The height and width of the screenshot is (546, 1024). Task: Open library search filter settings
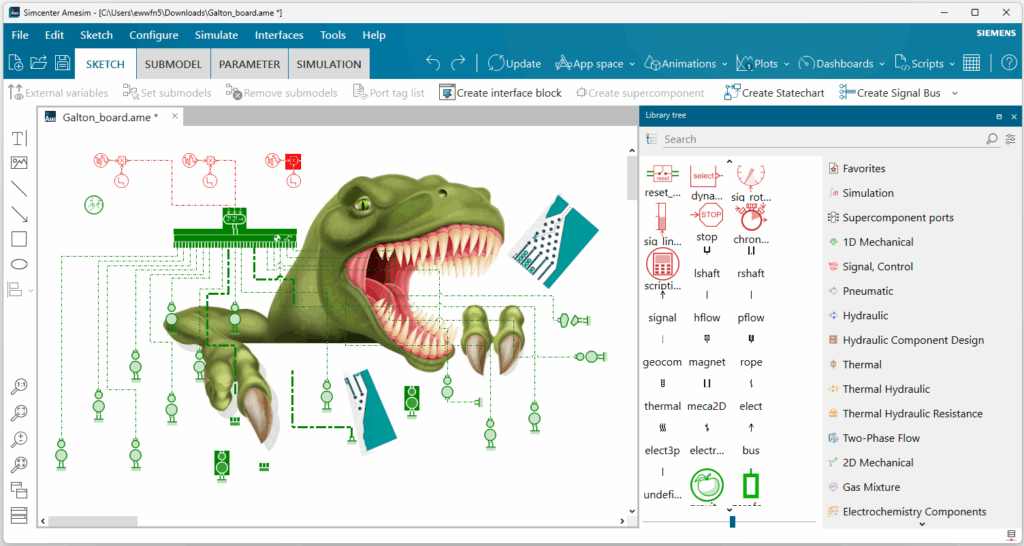1010,139
